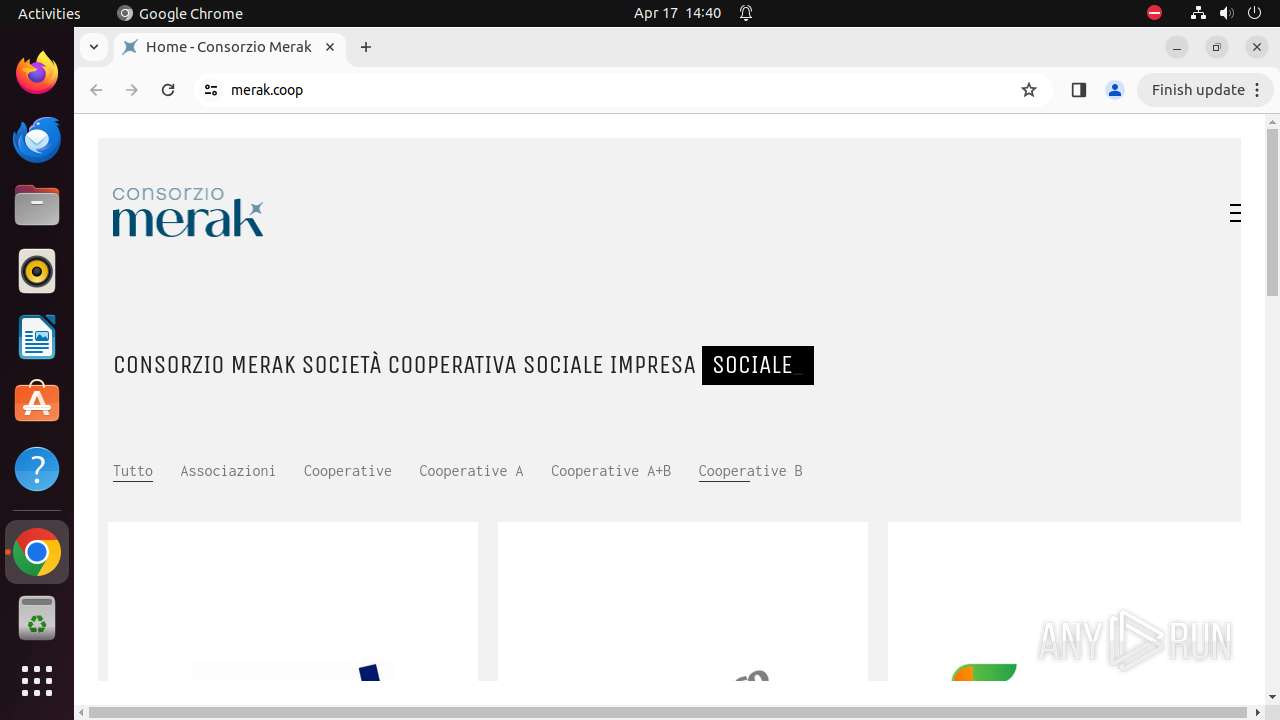Filter by Cooperative B
This screenshot has height=720, width=1280.
[750, 471]
